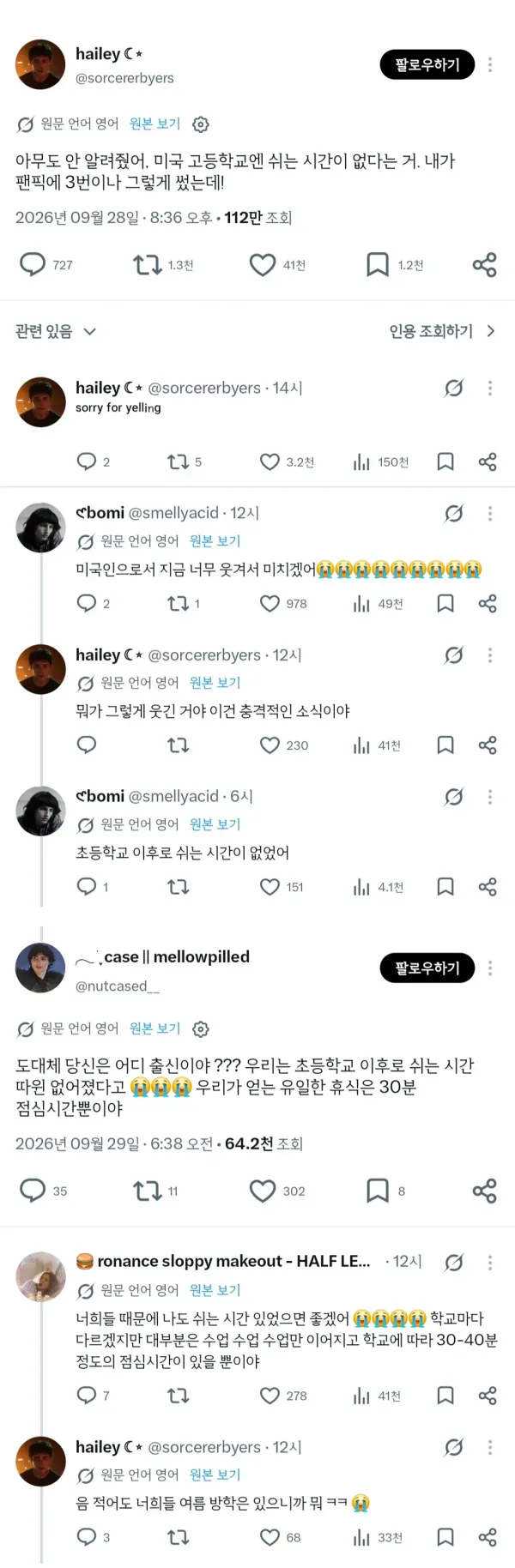Share the main post by hailey
This screenshot has width=515, height=1568.
485,265
